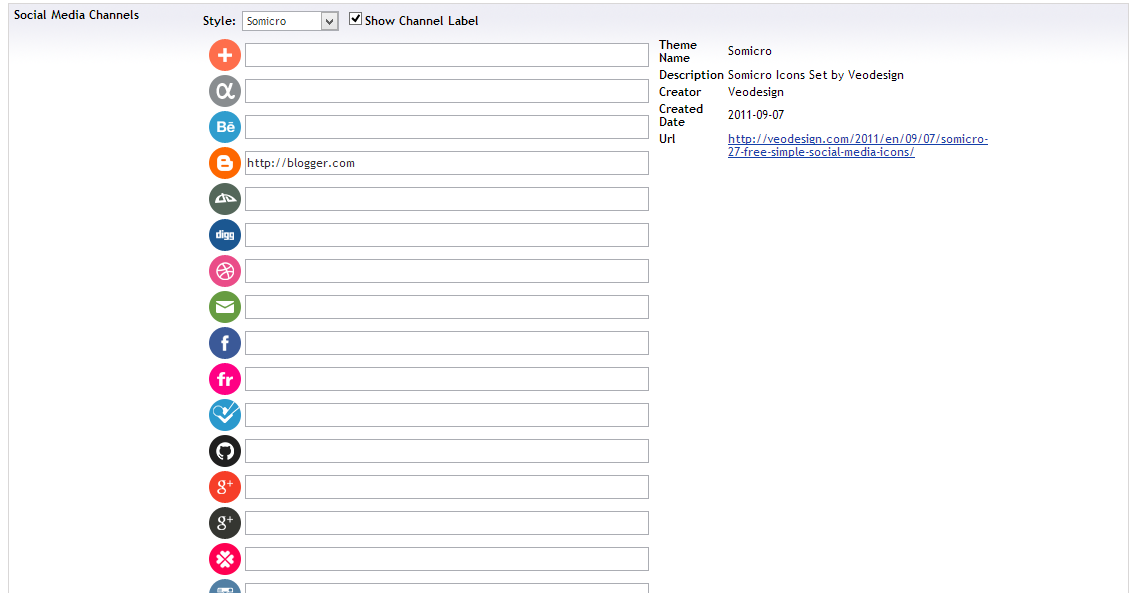Uncheck the Show Channel Label checkbox

tap(355, 20)
